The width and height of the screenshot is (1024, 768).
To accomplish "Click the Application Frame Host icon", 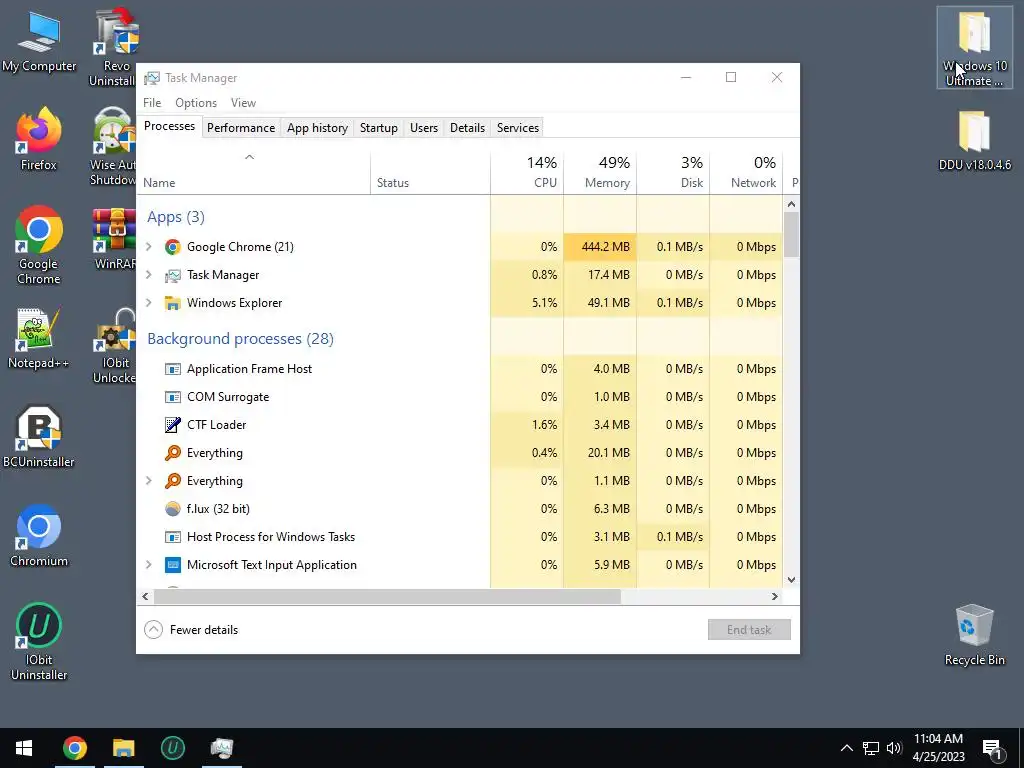I will point(172,369).
